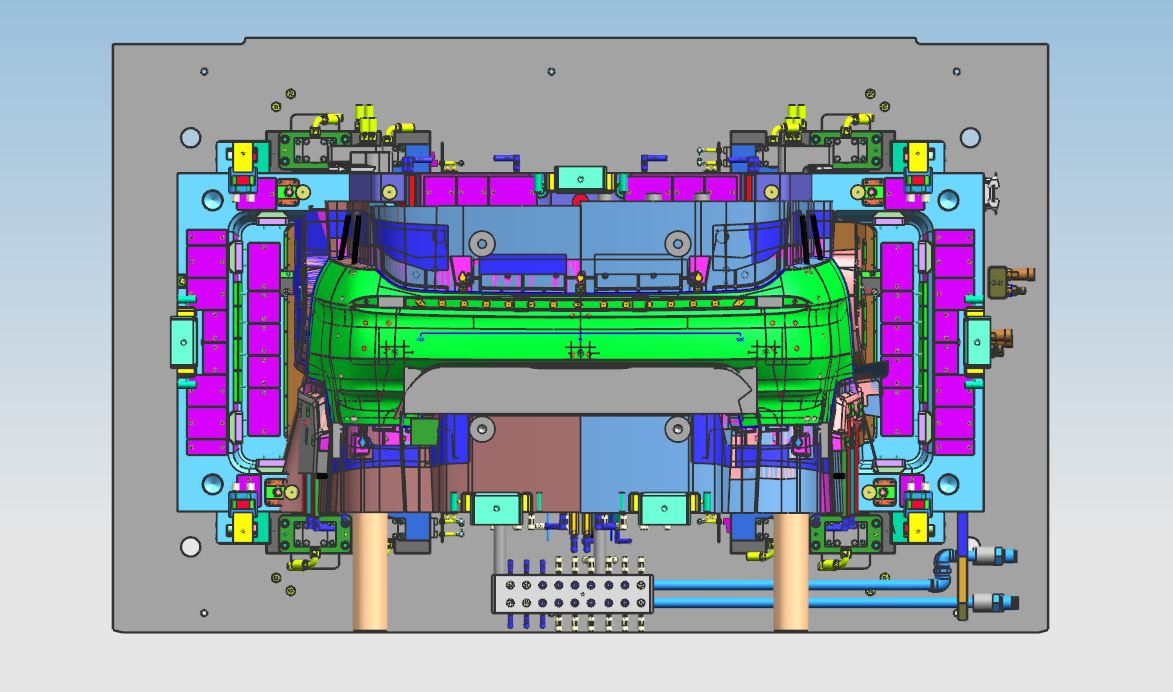Click the yellow block at frame bottom-right corner
Screen dimensions: 1173x692
coord(917,528)
